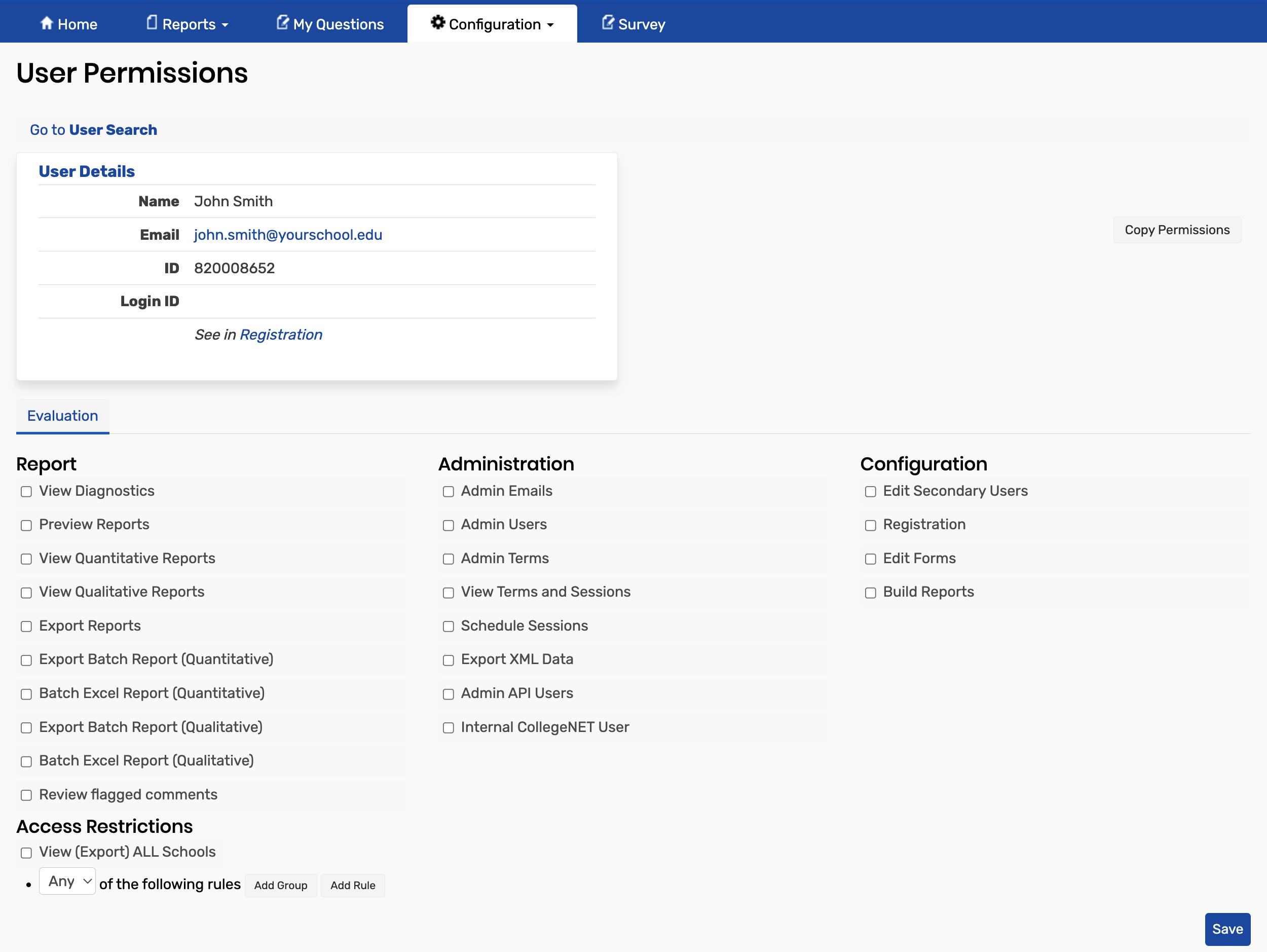This screenshot has width=1267, height=952.
Task: Click the Save button
Action: pos(1227,929)
